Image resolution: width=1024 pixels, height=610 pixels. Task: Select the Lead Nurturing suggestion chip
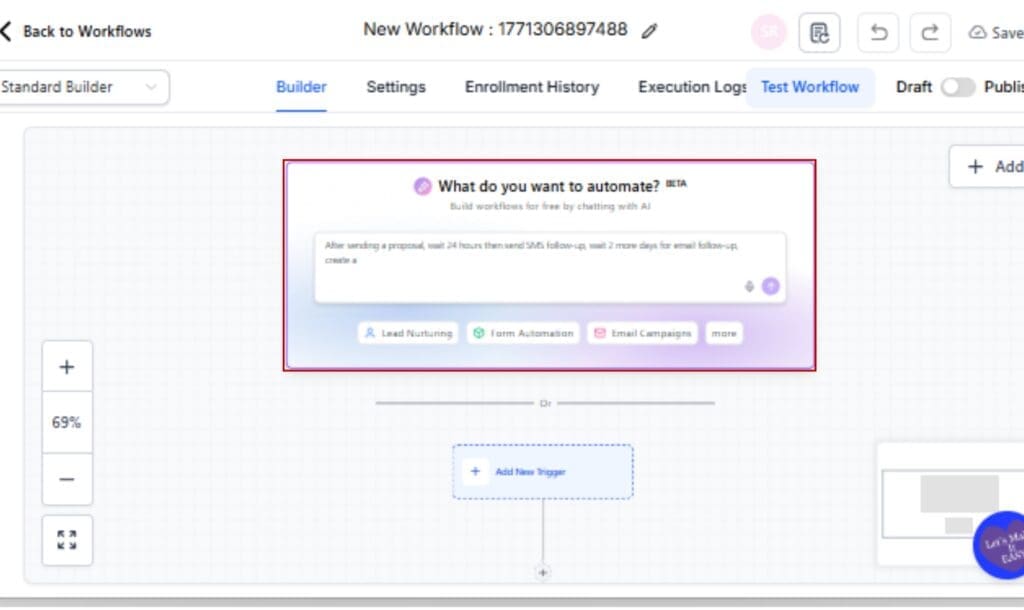(408, 333)
